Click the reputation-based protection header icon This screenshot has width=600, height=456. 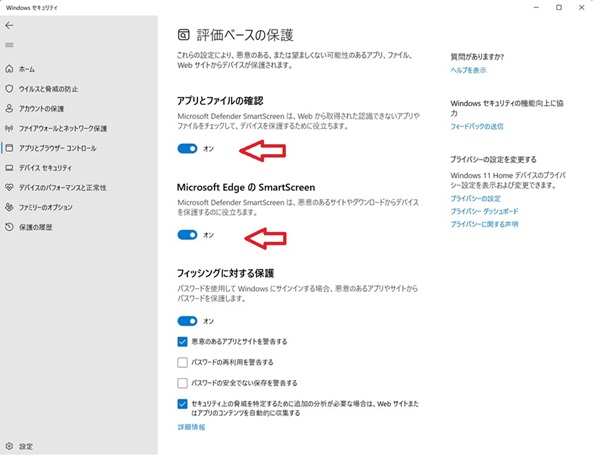183,35
